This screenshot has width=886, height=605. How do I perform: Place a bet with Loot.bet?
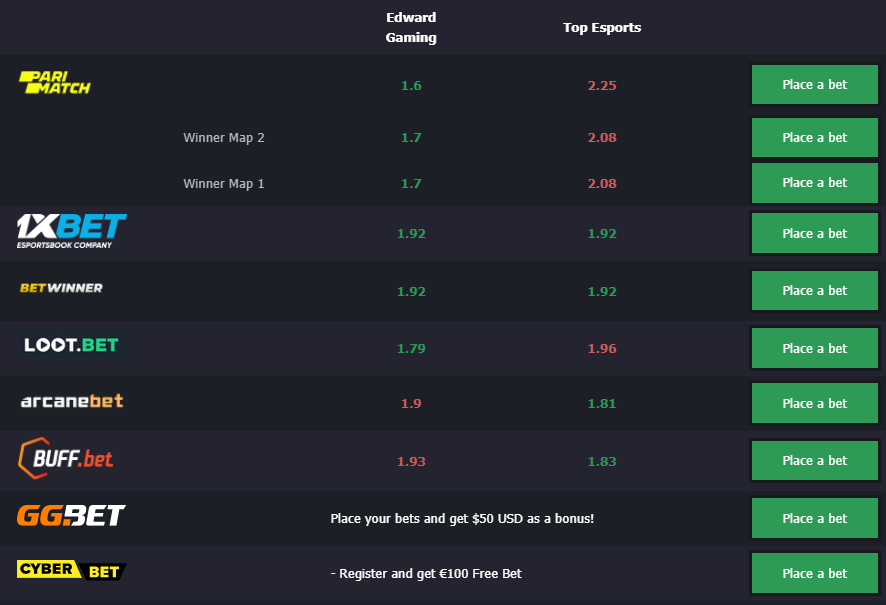coord(814,349)
